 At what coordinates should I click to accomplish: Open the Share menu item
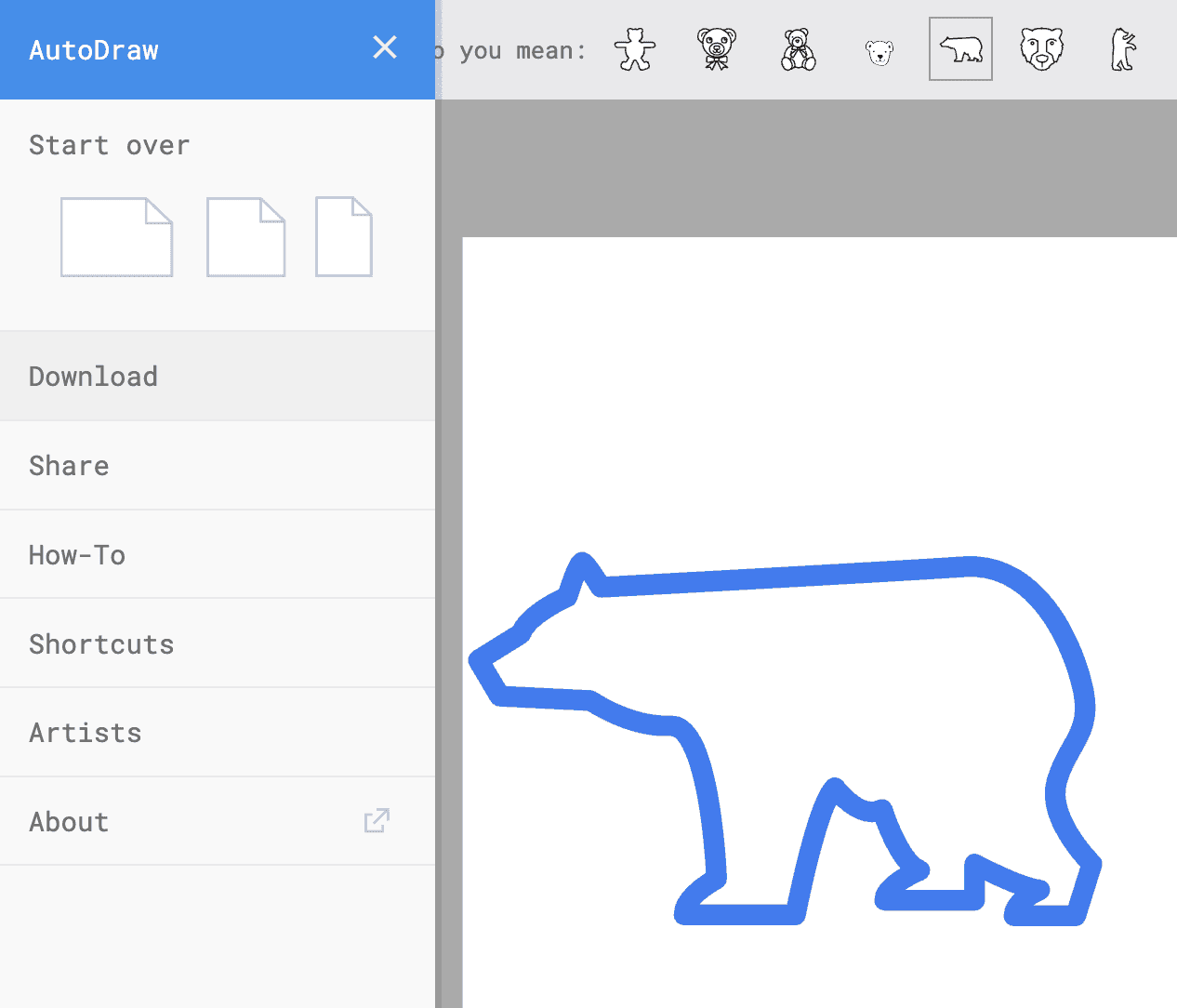[x=218, y=466]
